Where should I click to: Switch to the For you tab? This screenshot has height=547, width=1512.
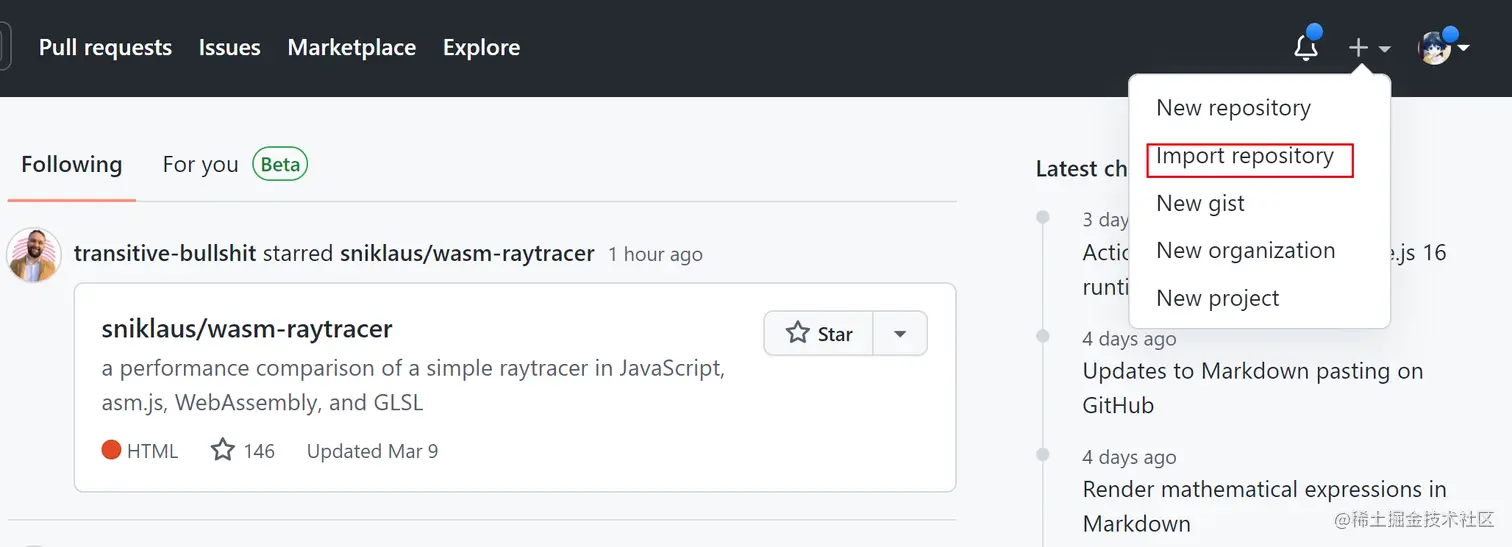[x=201, y=164]
